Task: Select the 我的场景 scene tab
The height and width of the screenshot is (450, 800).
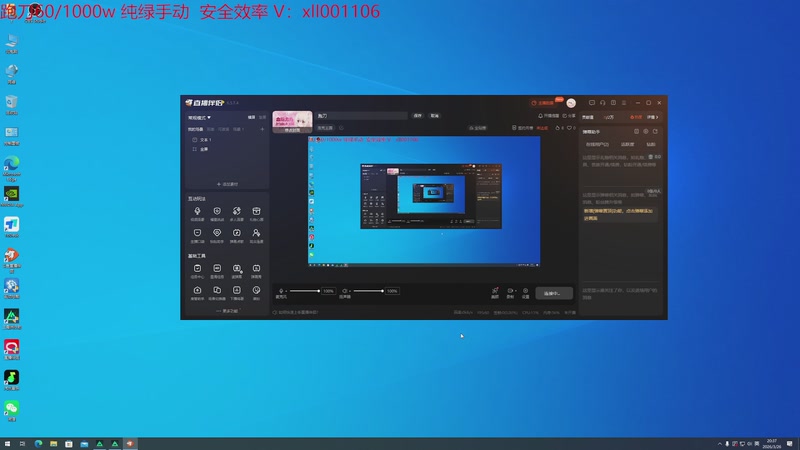Action: tap(195, 129)
